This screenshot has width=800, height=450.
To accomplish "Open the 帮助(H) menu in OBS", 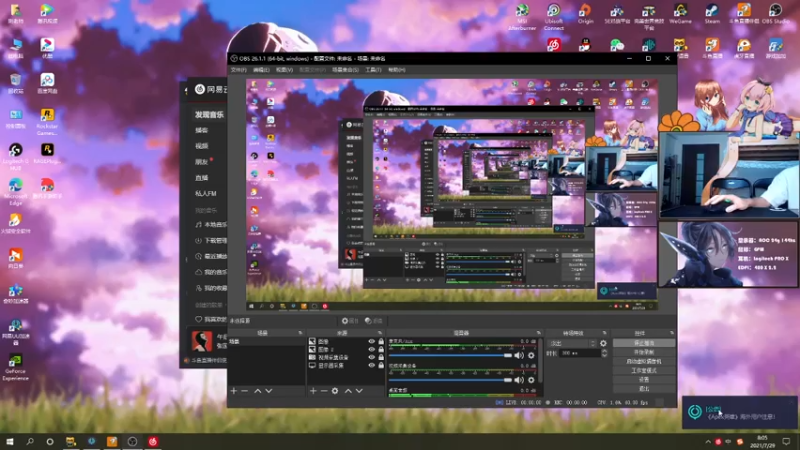I will click(x=396, y=70).
